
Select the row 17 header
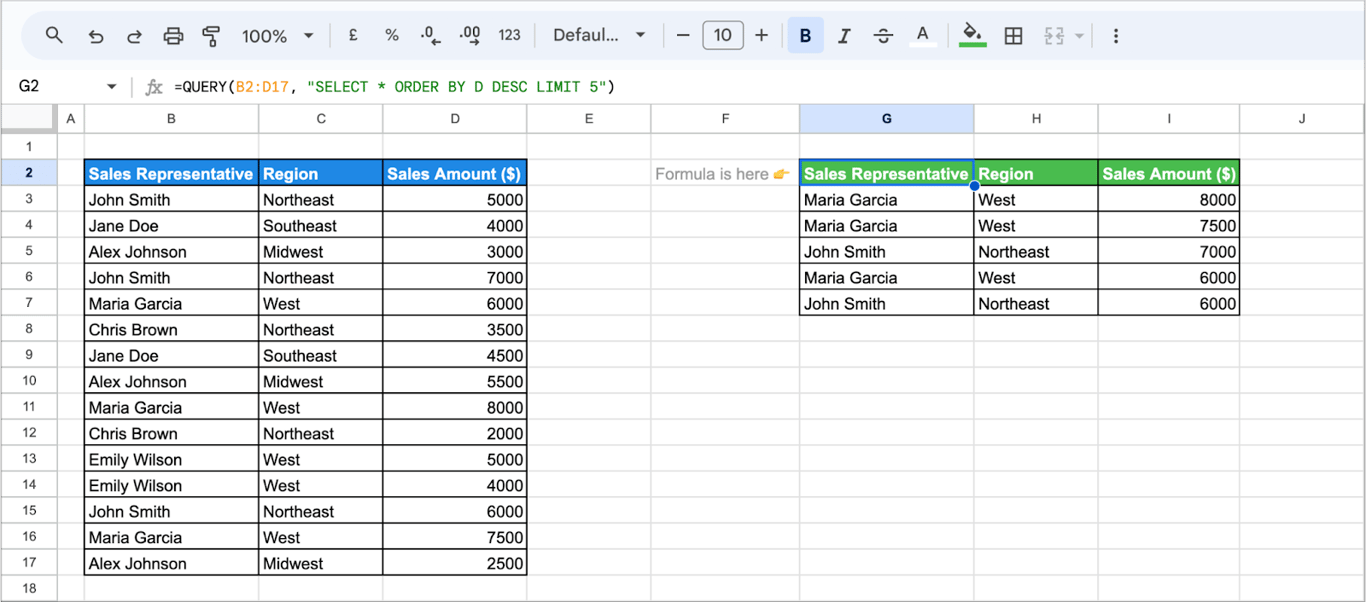[x=28, y=563]
